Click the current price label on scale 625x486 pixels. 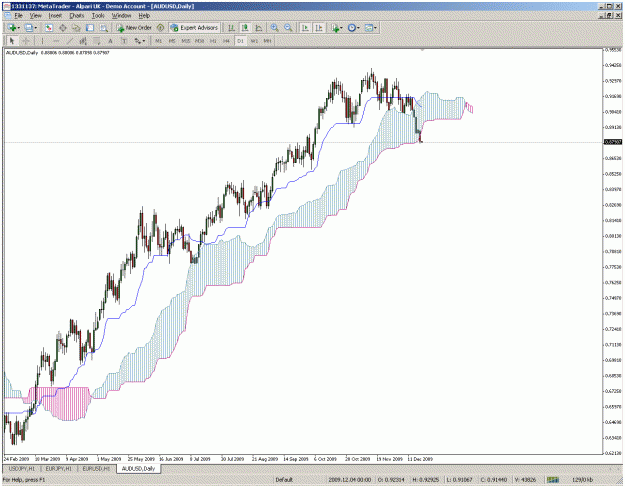point(613,142)
